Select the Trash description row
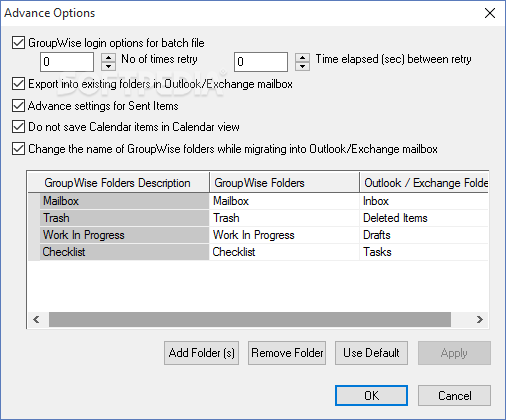The height and width of the screenshot is (420, 506). tap(124, 218)
